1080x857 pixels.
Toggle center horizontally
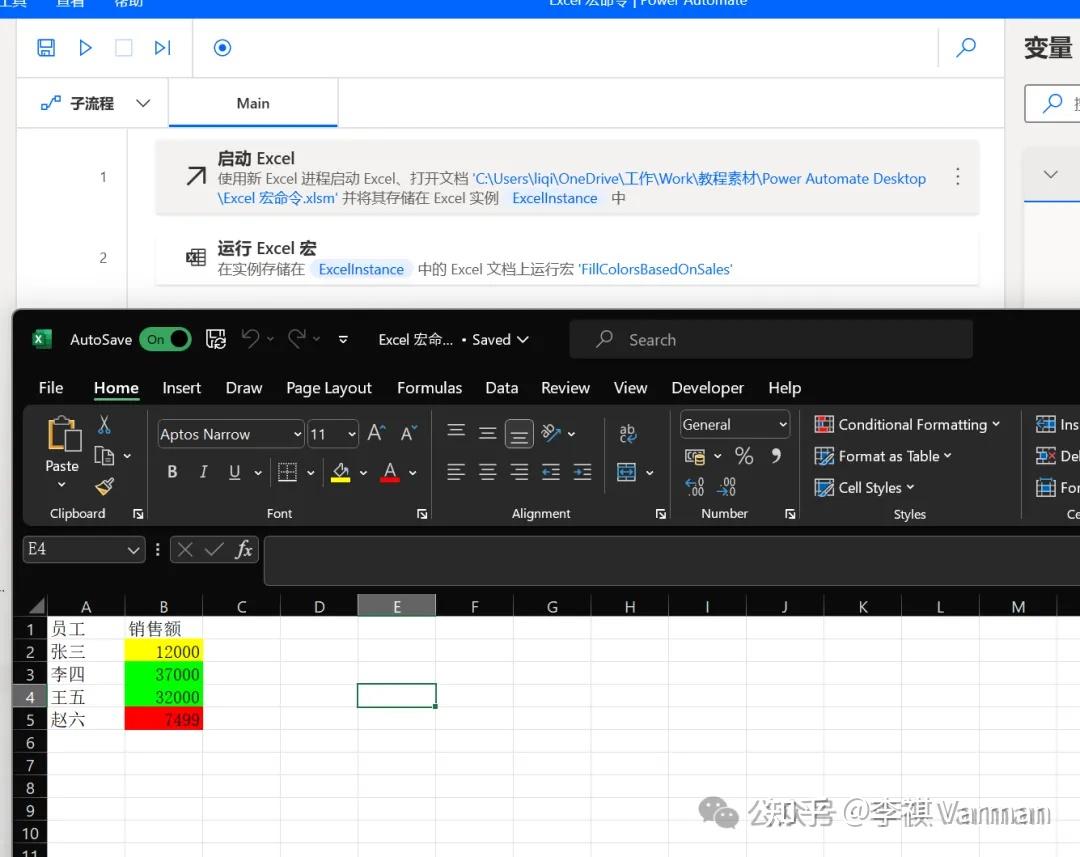click(488, 472)
